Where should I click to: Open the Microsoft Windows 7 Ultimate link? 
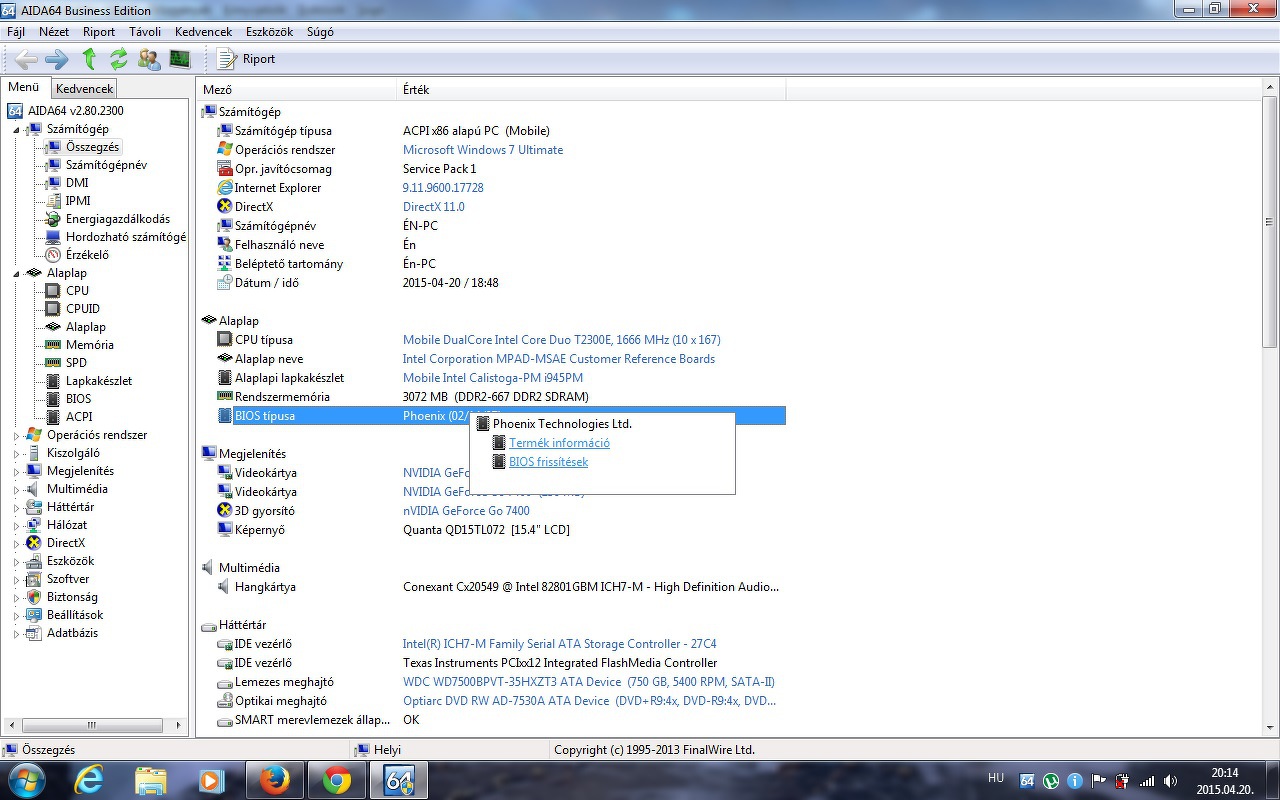coord(483,150)
